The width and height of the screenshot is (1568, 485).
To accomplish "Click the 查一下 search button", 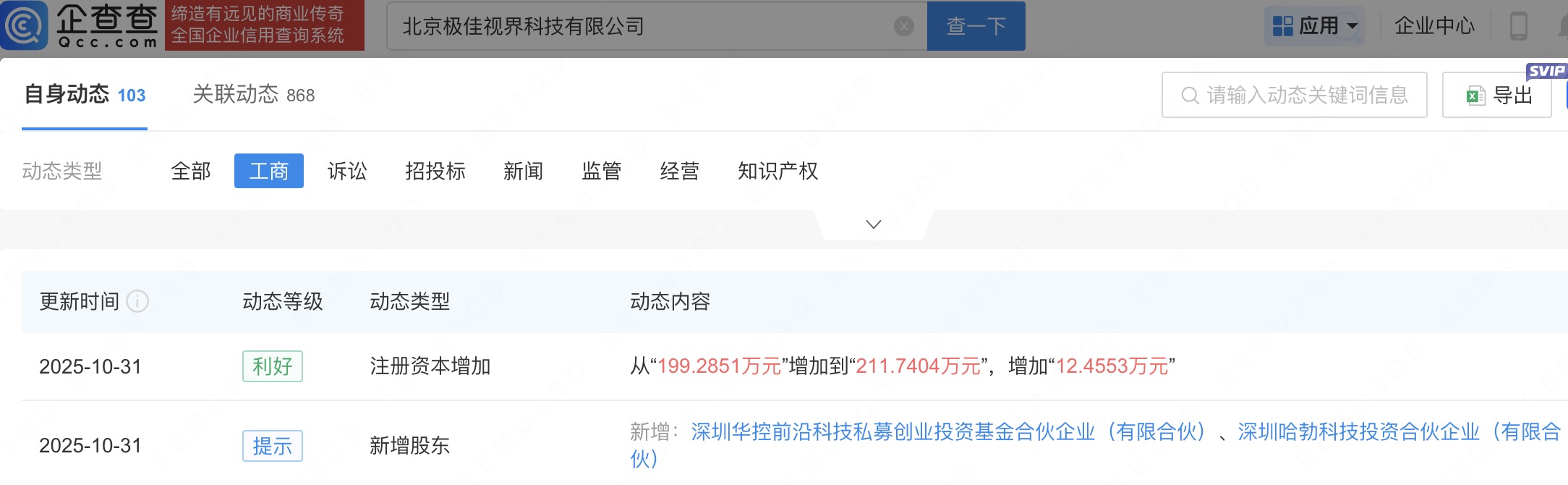I will tap(976, 26).
